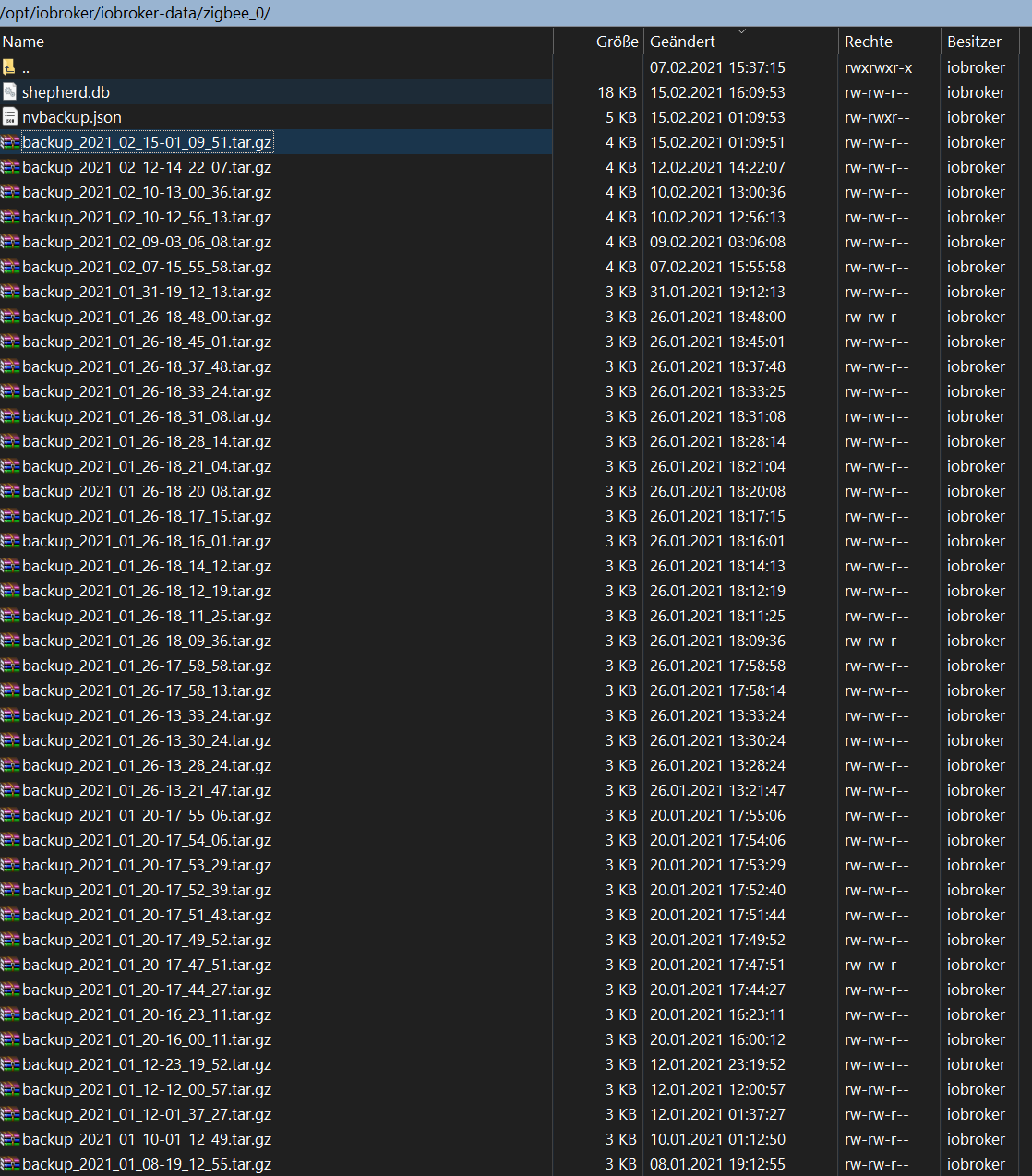Image resolution: width=1032 pixels, height=1176 pixels.
Task: Select file name backup_2021_01_26-13_28_24.tar.gz
Action: (147, 765)
